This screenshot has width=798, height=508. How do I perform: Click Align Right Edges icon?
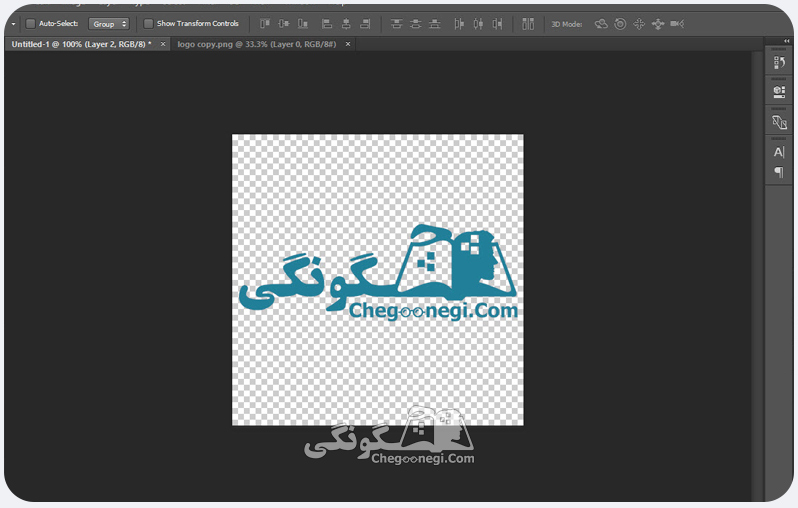tap(365, 23)
